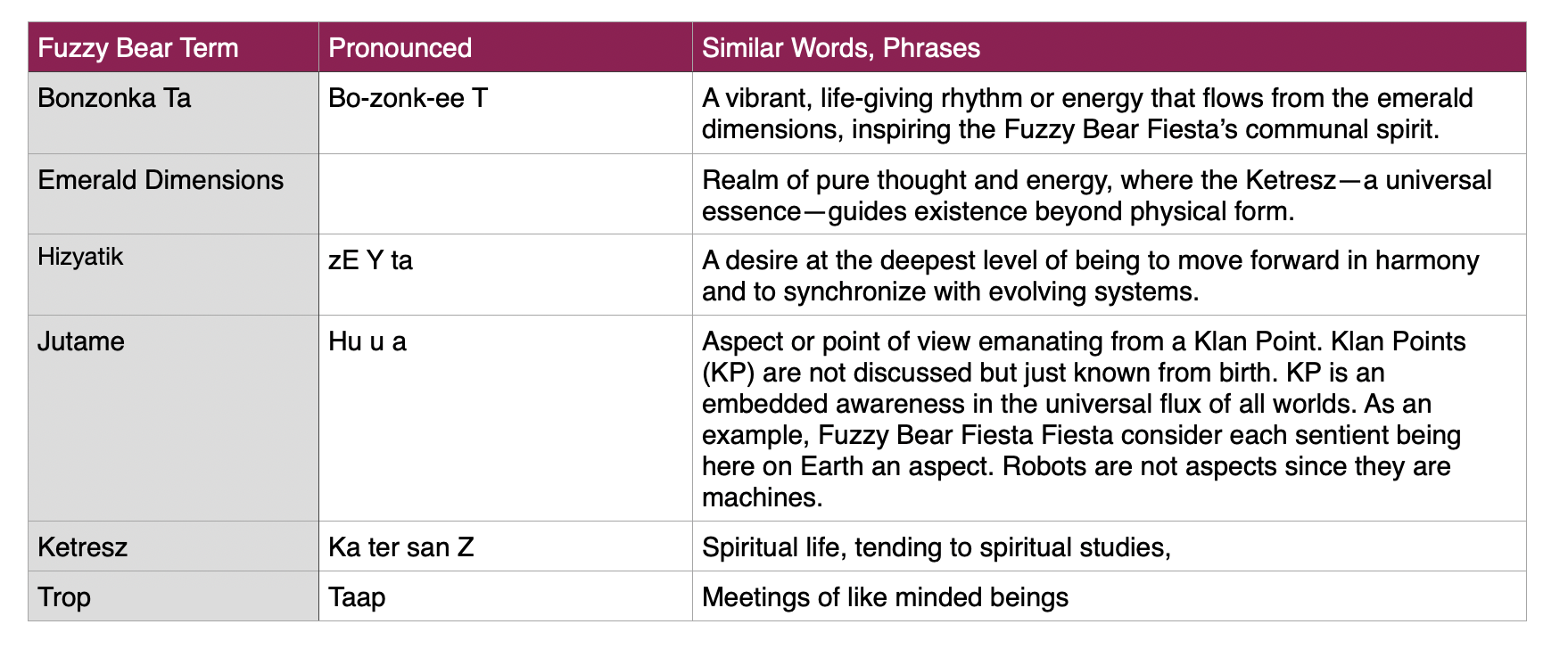Select the "Trop" term cell
Viewport: 1568px width, 649px height.
click(64, 596)
